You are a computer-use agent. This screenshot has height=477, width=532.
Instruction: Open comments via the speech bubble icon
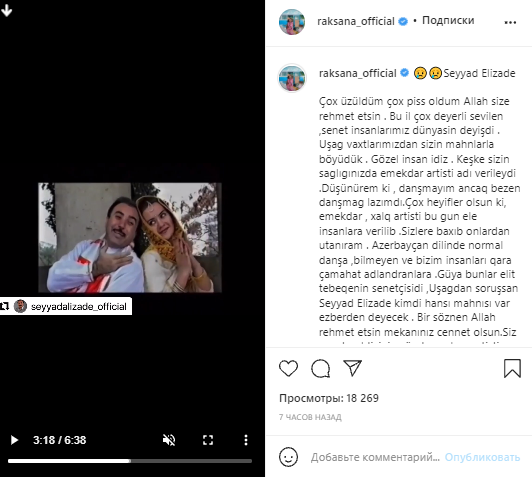[x=321, y=368]
